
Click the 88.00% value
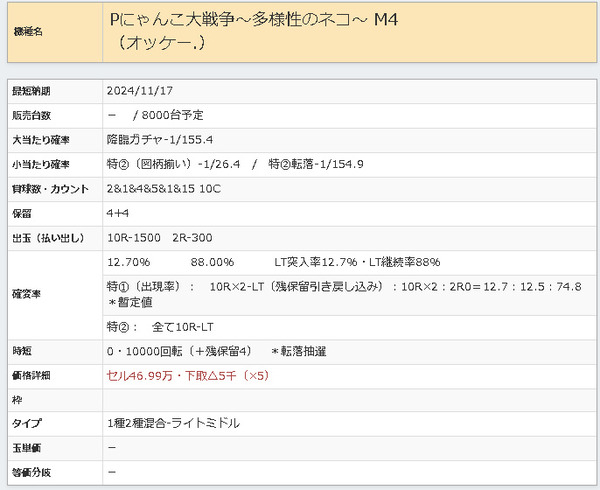pyautogui.click(x=212, y=262)
